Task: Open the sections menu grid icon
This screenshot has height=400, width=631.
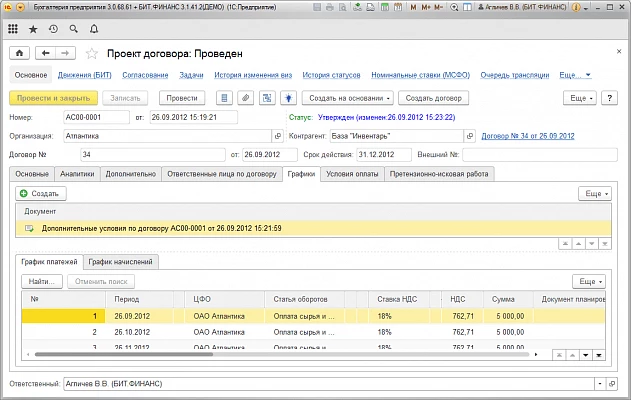Action: 13,29
